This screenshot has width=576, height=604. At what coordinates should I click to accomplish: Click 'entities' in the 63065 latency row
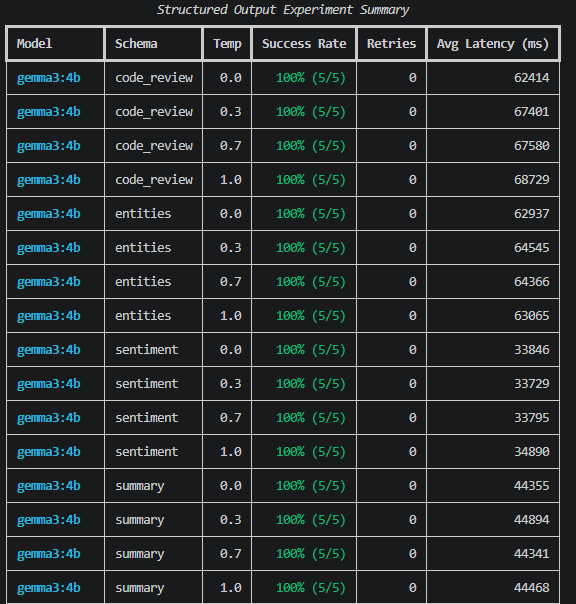click(143, 315)
